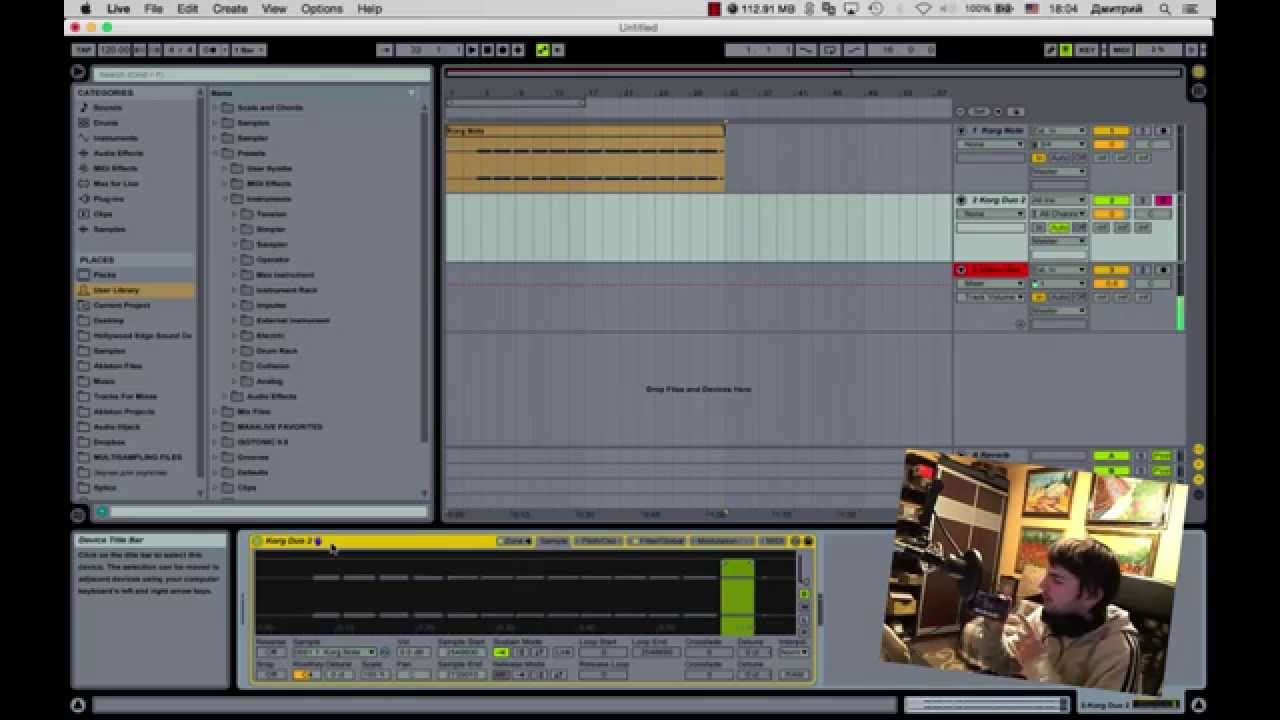Click the Stop button in transport

pos(487,50)
